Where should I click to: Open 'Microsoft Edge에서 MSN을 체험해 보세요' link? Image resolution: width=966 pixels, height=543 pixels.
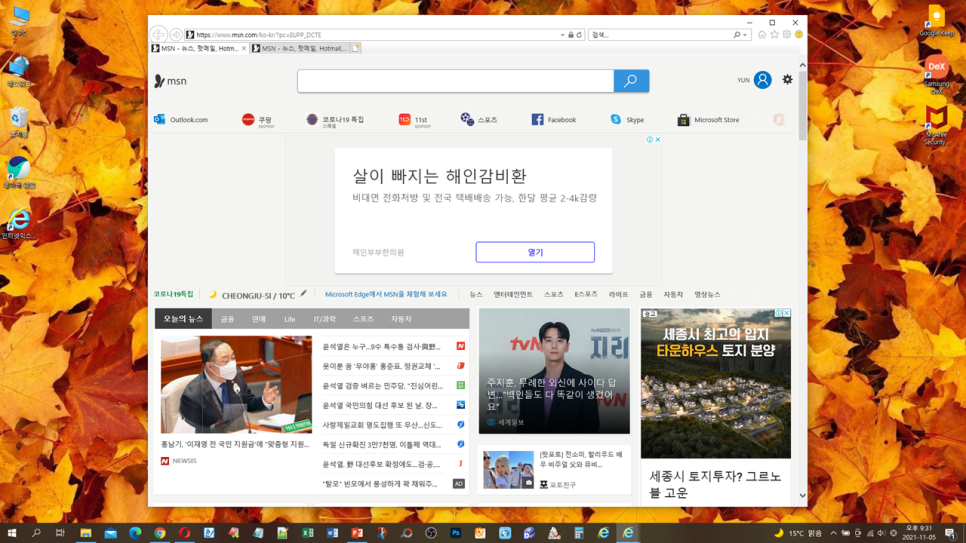pyautogui.click(x=386, y=295)
